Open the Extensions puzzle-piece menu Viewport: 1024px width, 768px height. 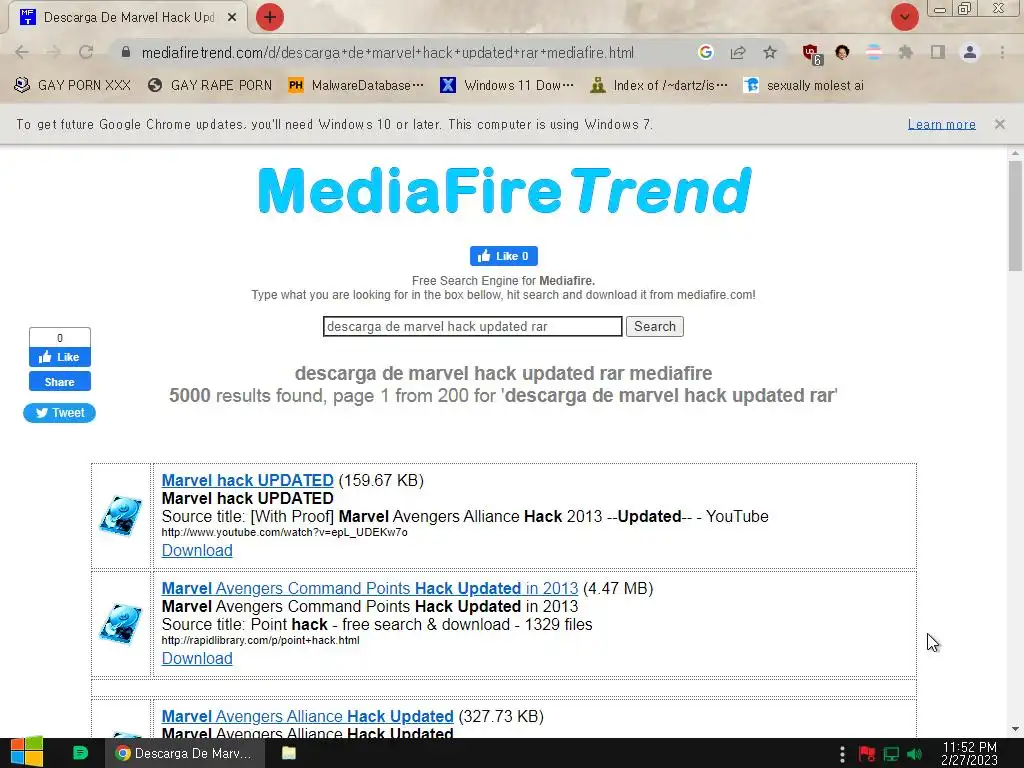[905, 52]
